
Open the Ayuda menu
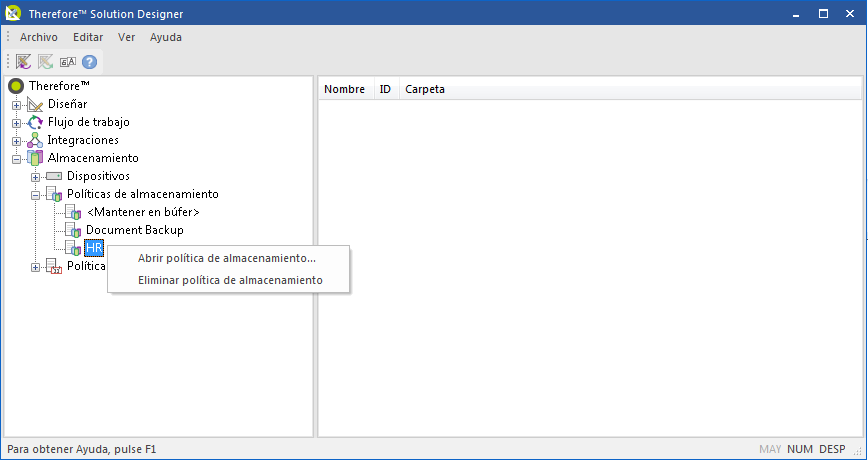(166, 37)
